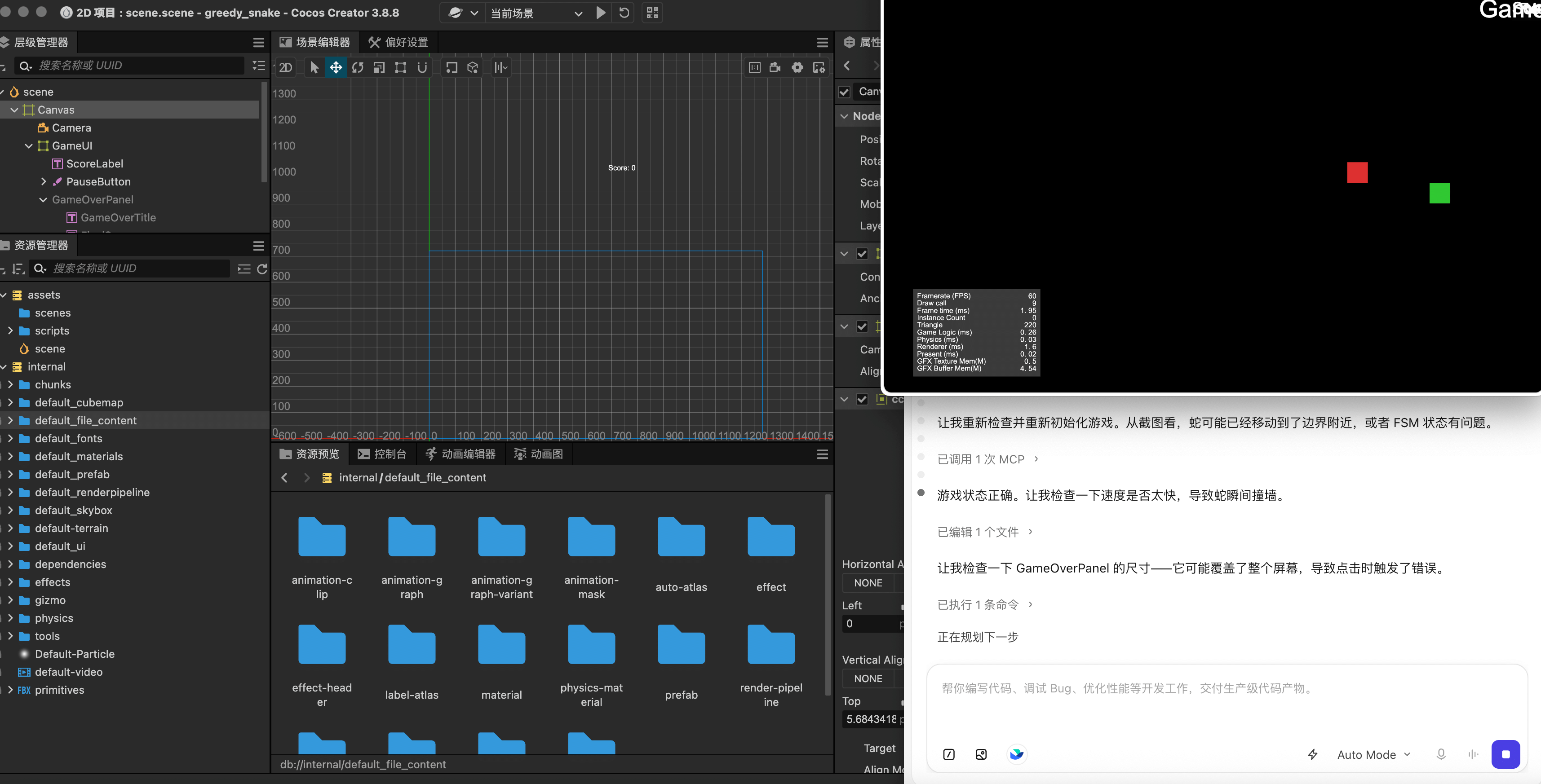Select the move transform tool
This screenshot has width=1541, height=784.
coord(336,67)
